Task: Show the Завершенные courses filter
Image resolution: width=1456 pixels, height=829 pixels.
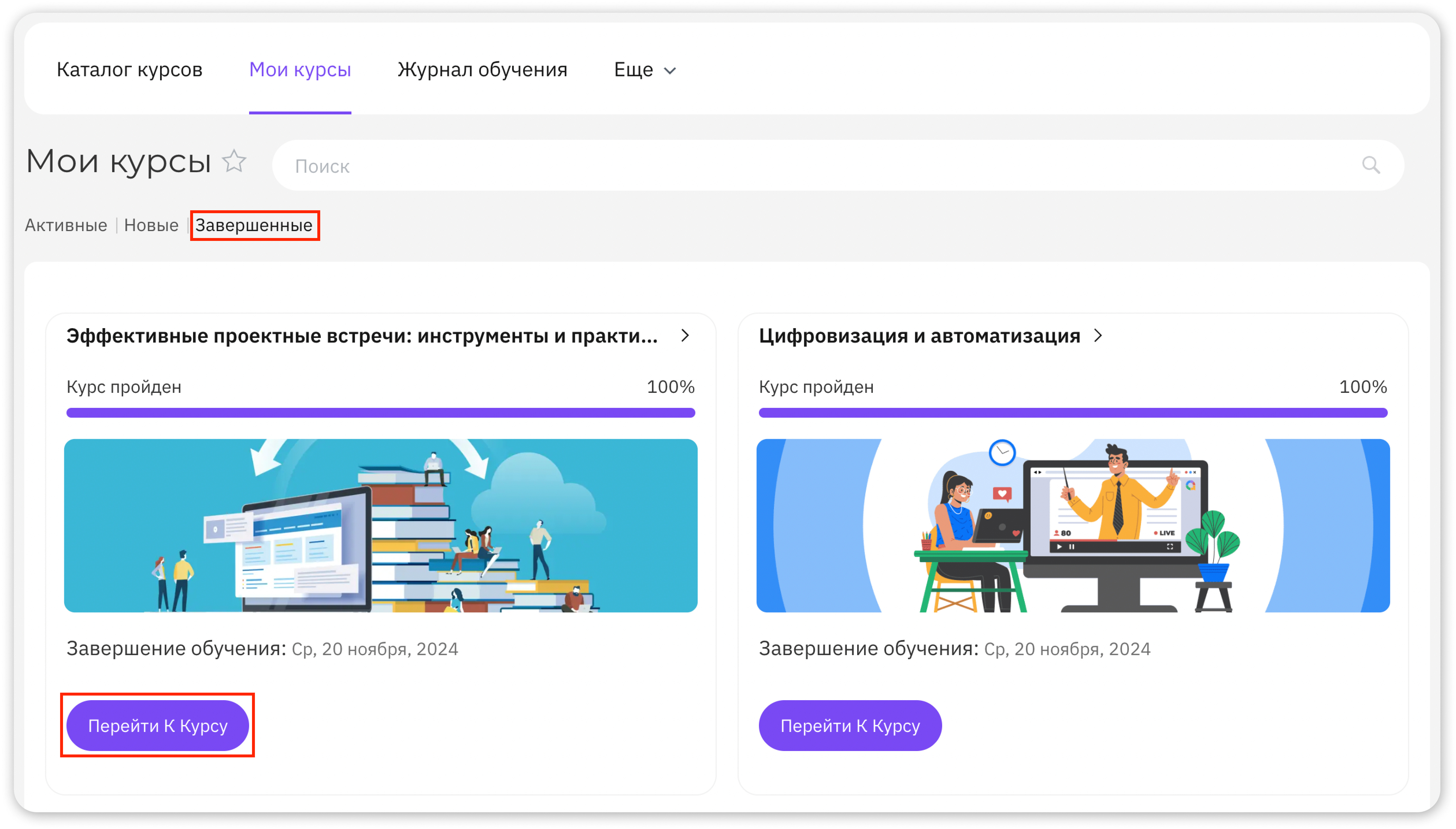Action: [254, 225]
